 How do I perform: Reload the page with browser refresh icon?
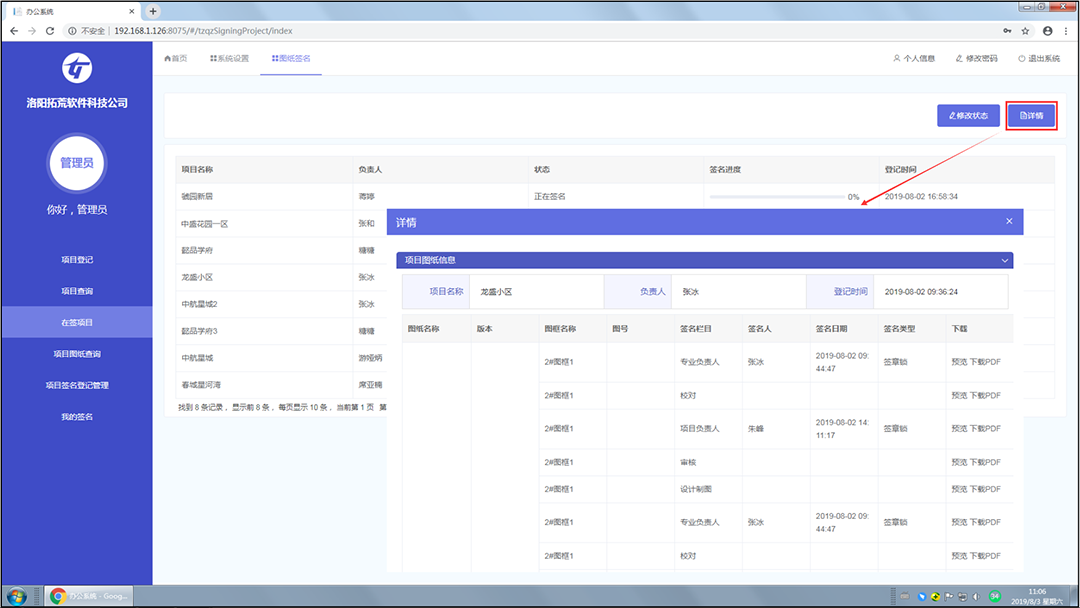pyautogui.click(x=50, y=31)
